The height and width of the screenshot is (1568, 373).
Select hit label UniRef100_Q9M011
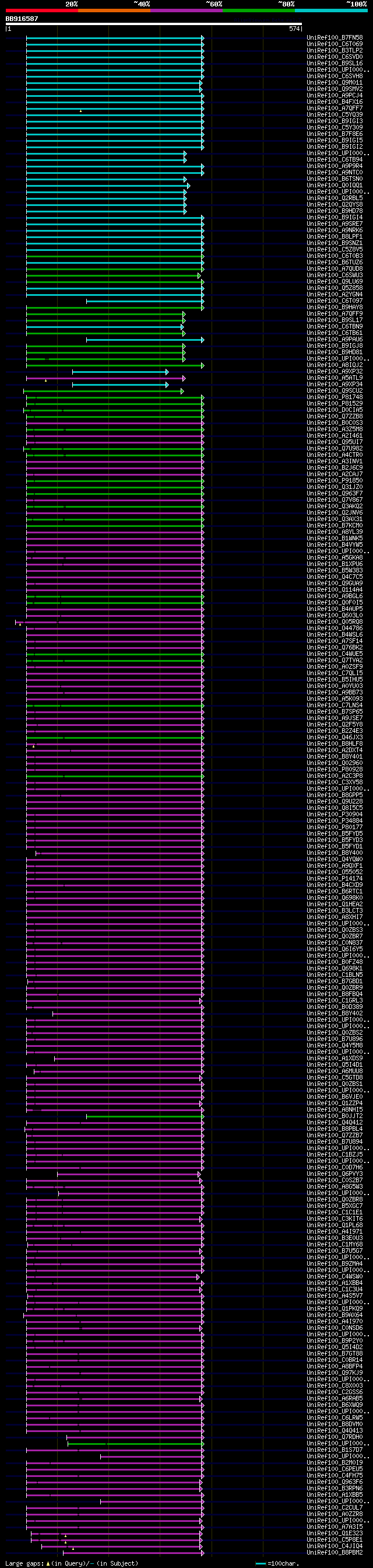pyautogui.click(x=335, y=83)
